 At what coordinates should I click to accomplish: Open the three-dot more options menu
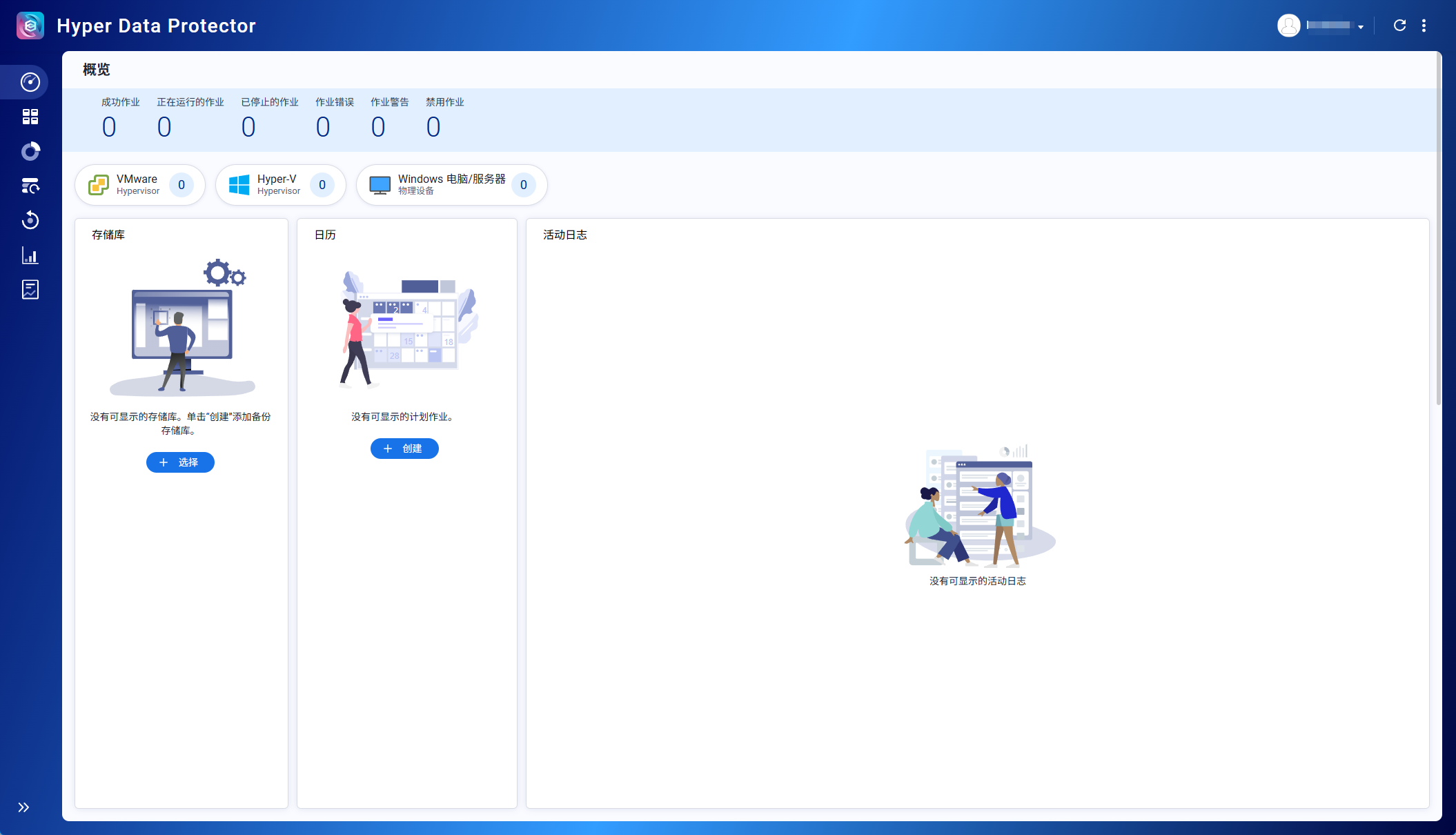[1424, 26]
